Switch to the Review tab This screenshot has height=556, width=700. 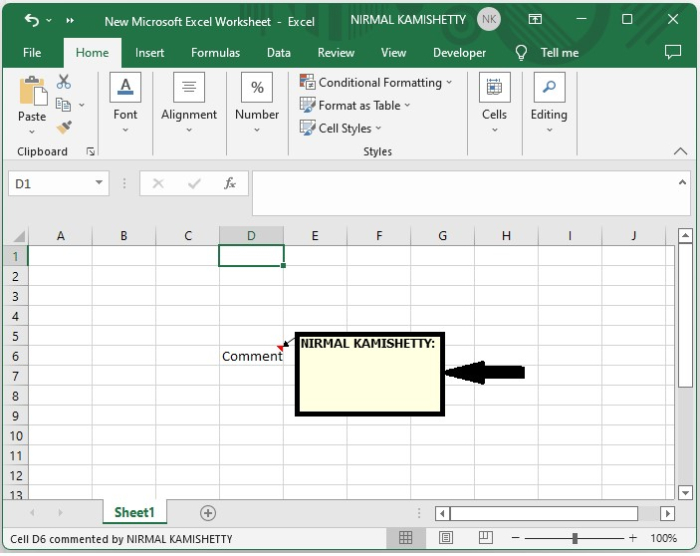coord(336,53)
